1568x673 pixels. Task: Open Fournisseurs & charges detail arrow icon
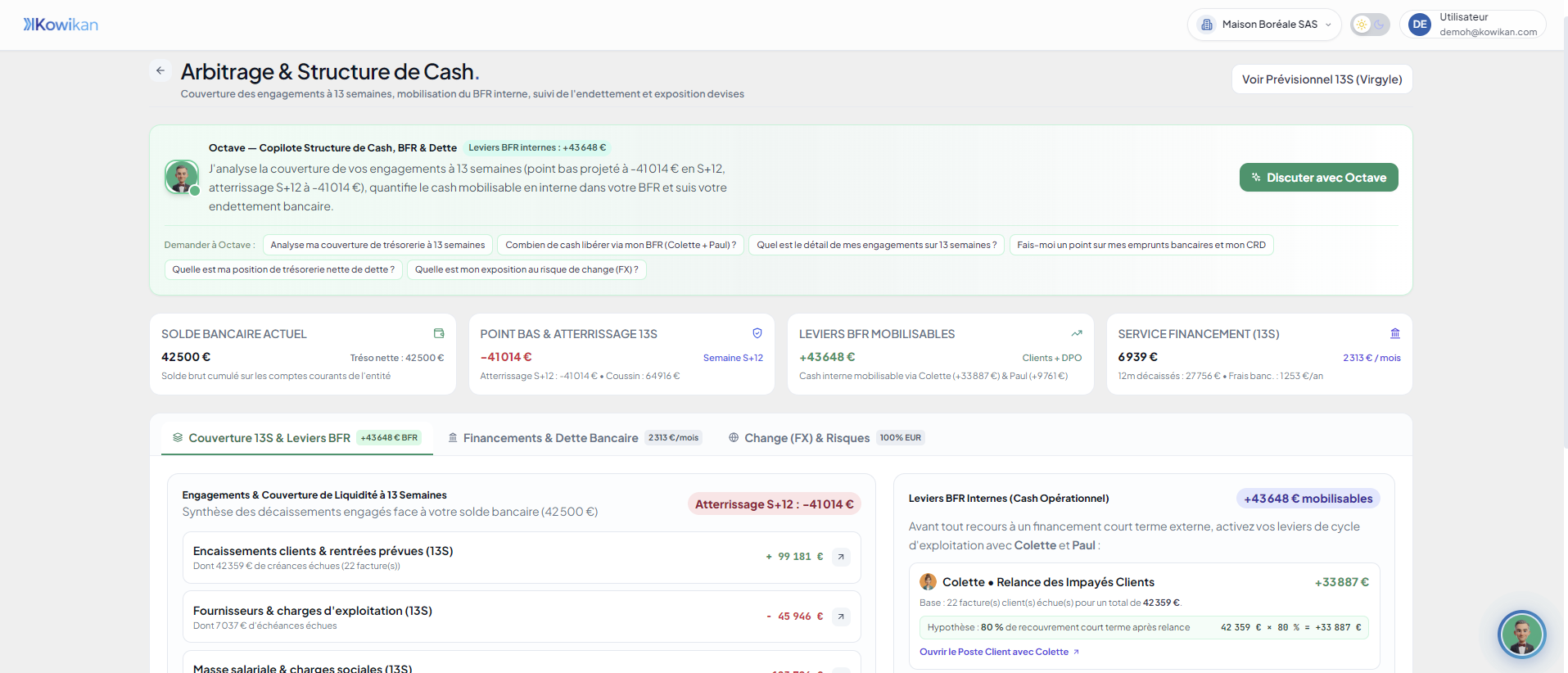pyautogui.click(x=841, y=617)
